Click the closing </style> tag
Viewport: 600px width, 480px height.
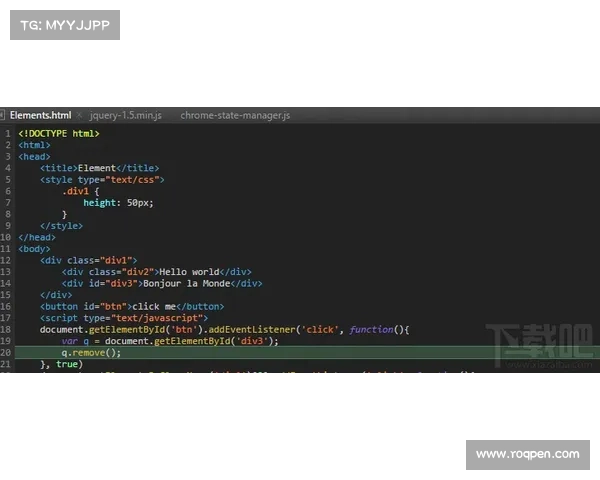pyautogui.click(x=62, y=226)
